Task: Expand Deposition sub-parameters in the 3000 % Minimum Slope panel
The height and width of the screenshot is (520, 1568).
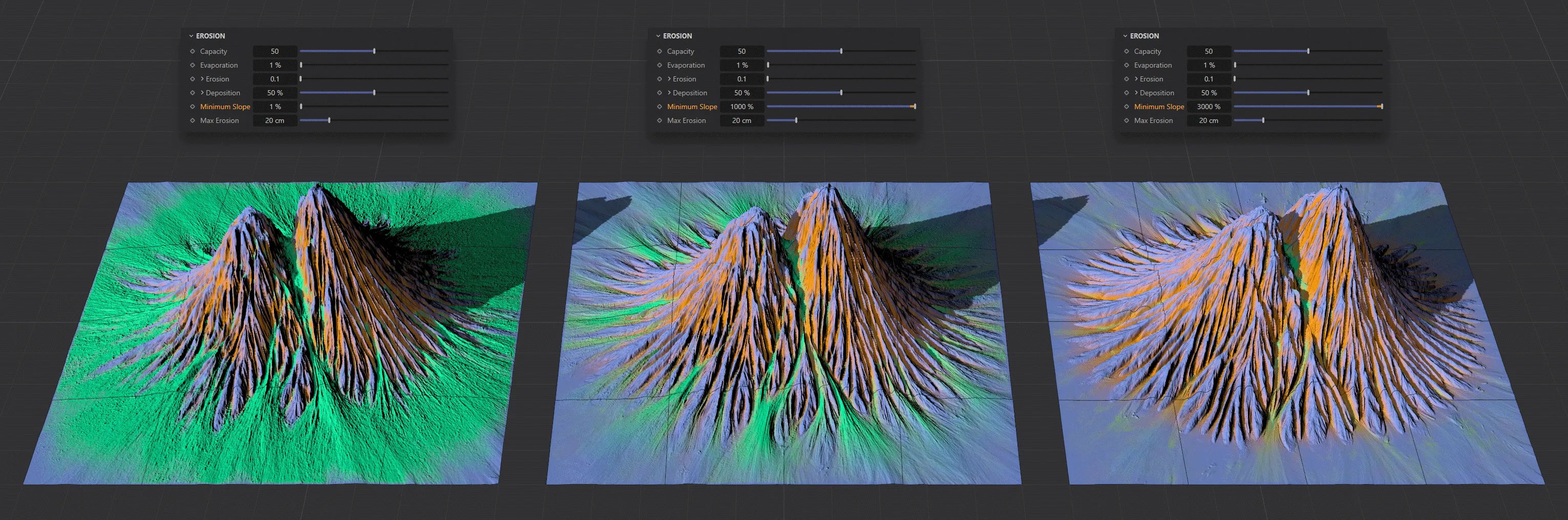Action: (1136, 93)
